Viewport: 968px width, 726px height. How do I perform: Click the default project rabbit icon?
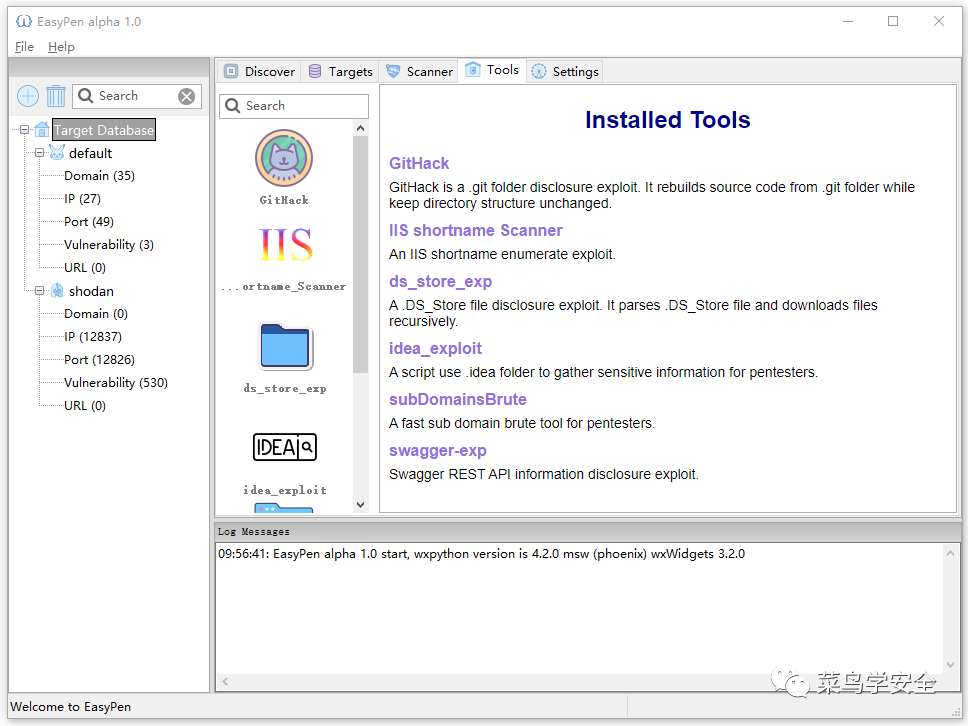click(57, 152)
